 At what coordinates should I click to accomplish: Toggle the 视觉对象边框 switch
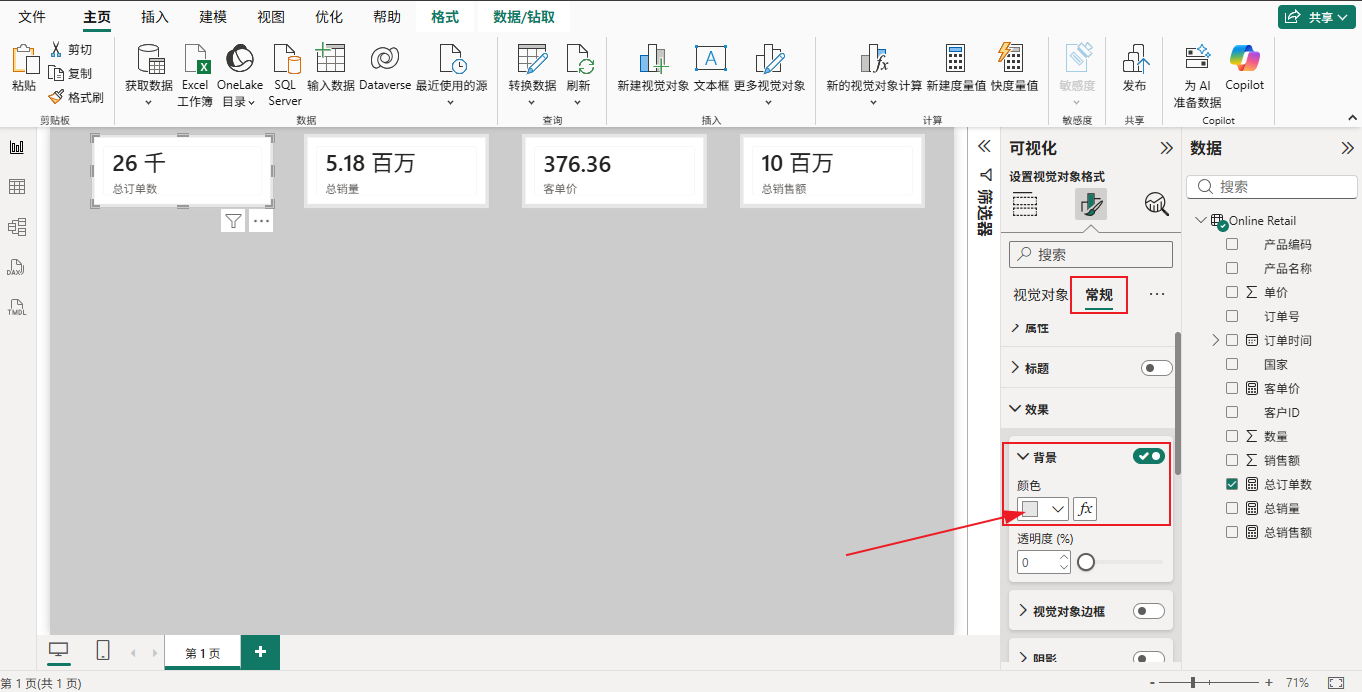click(x=1149, y=611)
